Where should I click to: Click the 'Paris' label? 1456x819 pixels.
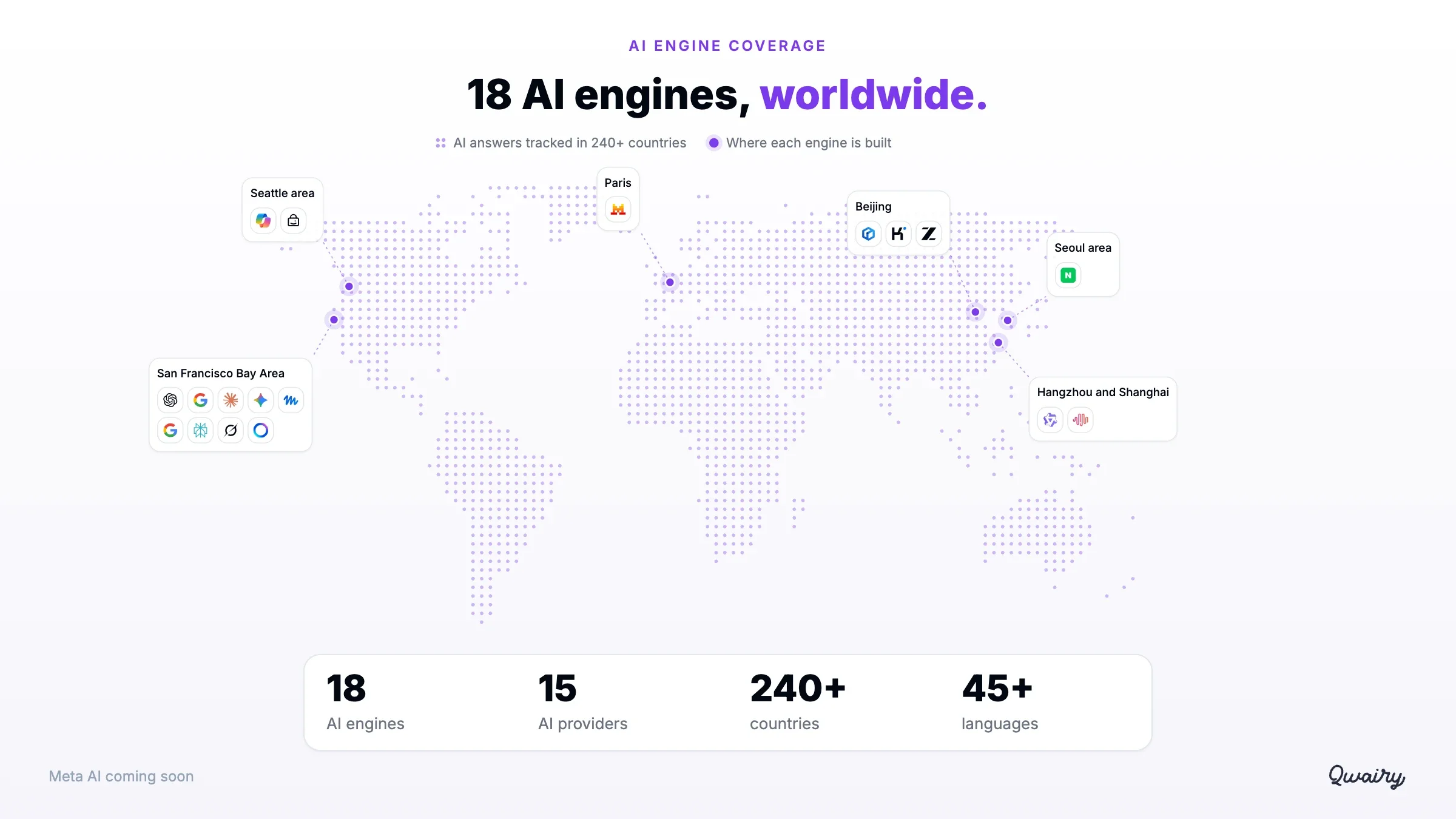[618, 183]
